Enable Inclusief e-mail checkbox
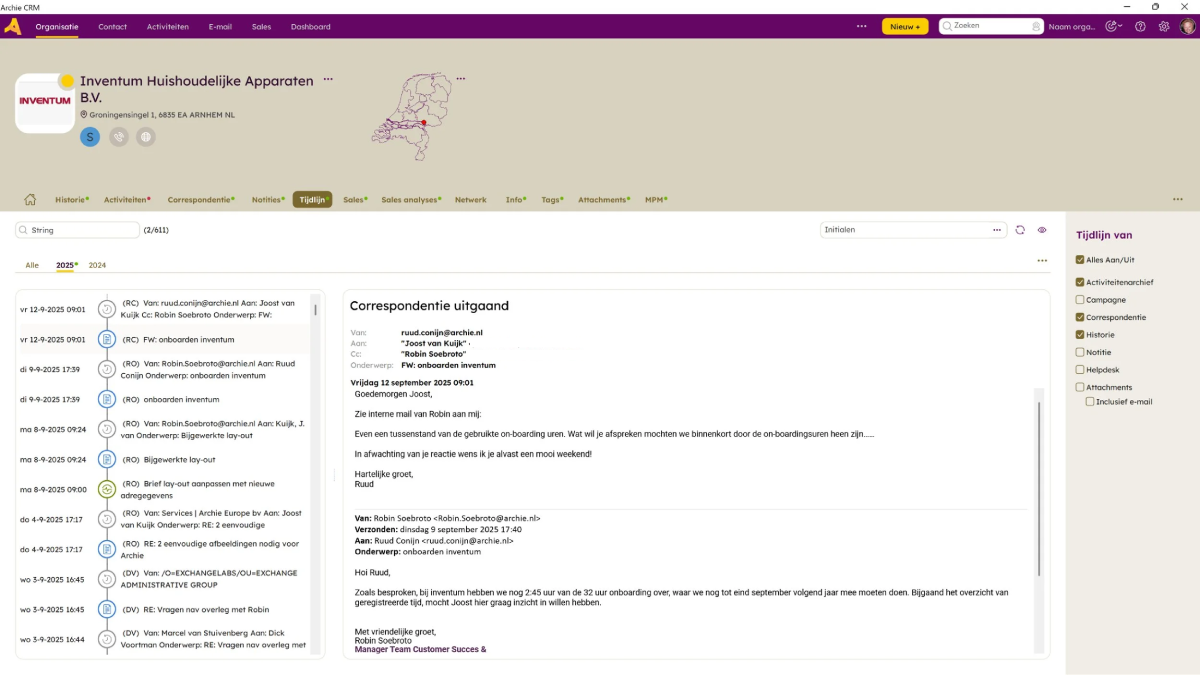 pos(1090,402)
